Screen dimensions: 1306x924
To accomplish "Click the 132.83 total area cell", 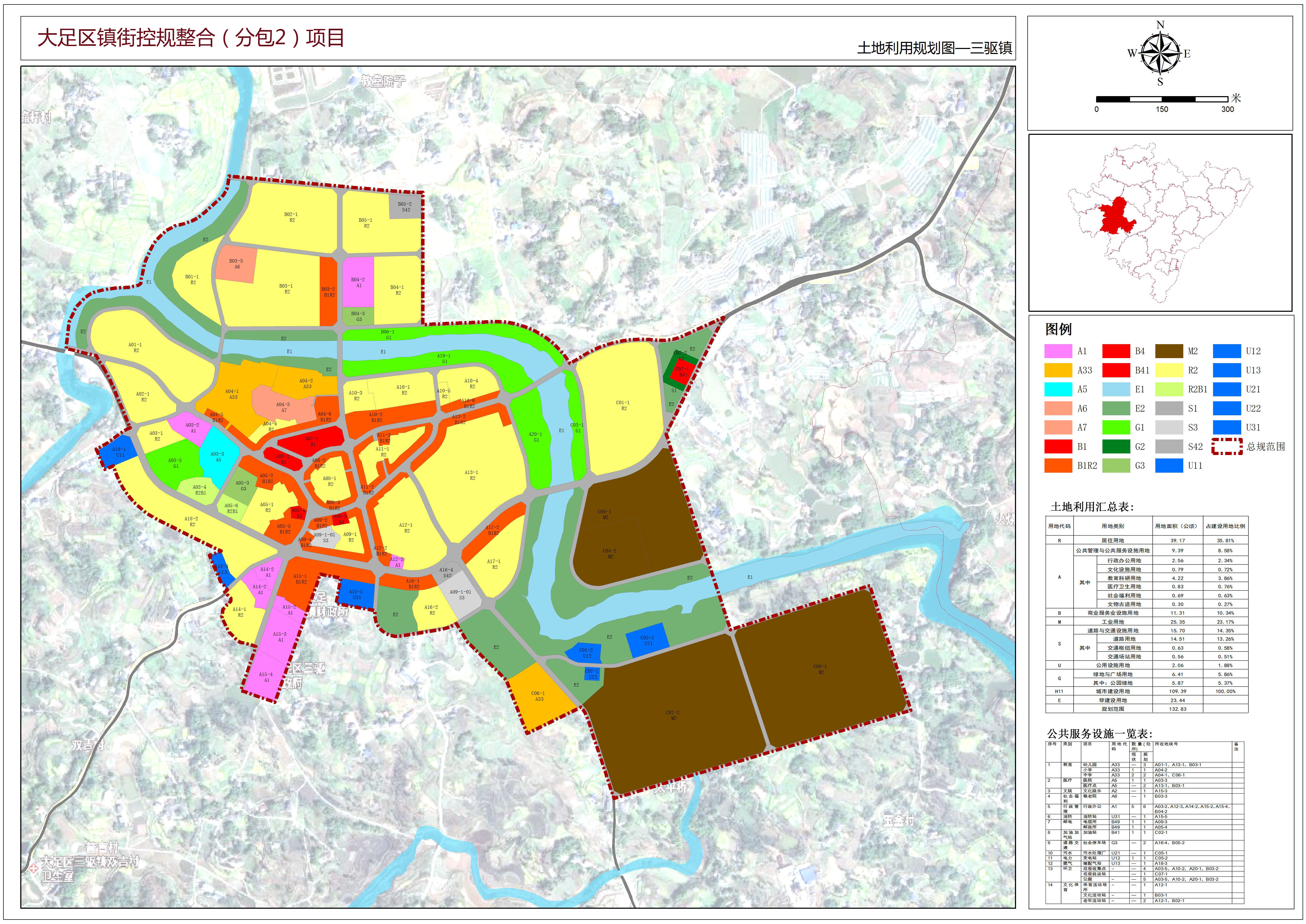I will (x=1177, y=708).
